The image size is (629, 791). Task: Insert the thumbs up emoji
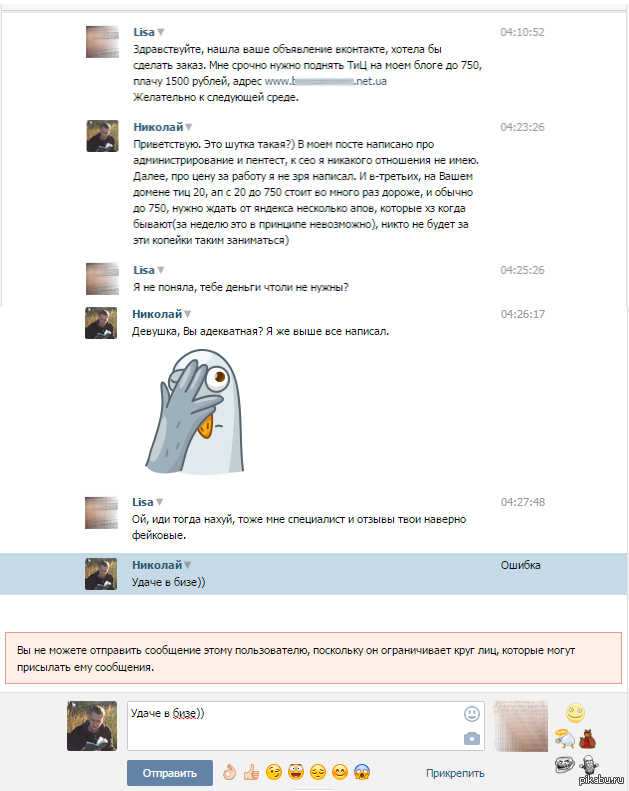pyautogui.click(x=251, y=771)
